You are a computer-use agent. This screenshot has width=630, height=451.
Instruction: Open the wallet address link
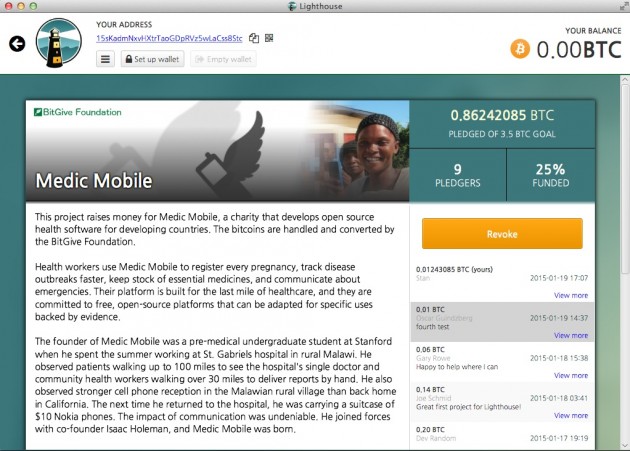tap(169, 38)
